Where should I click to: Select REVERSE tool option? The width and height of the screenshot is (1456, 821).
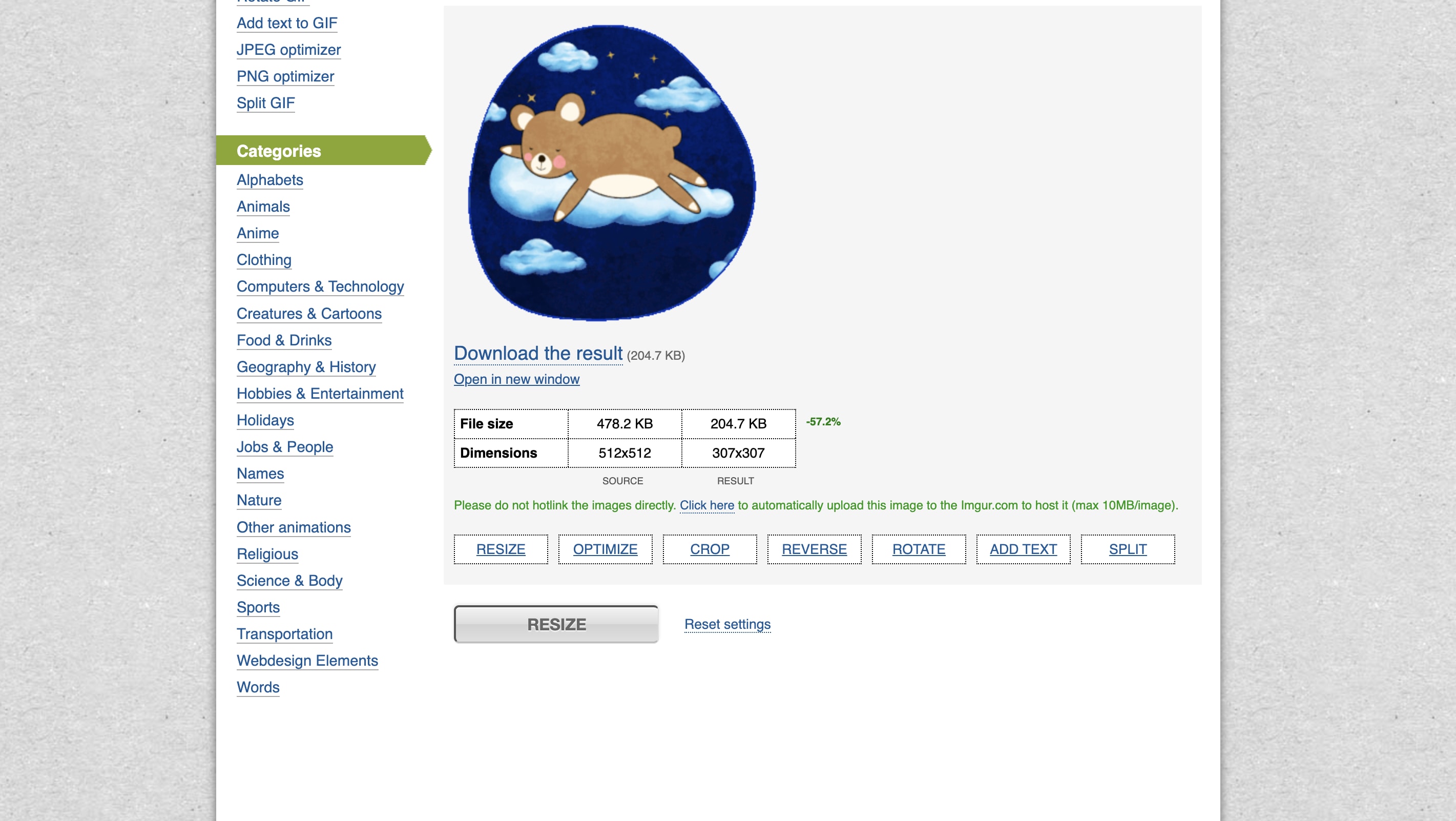[814, 549]
